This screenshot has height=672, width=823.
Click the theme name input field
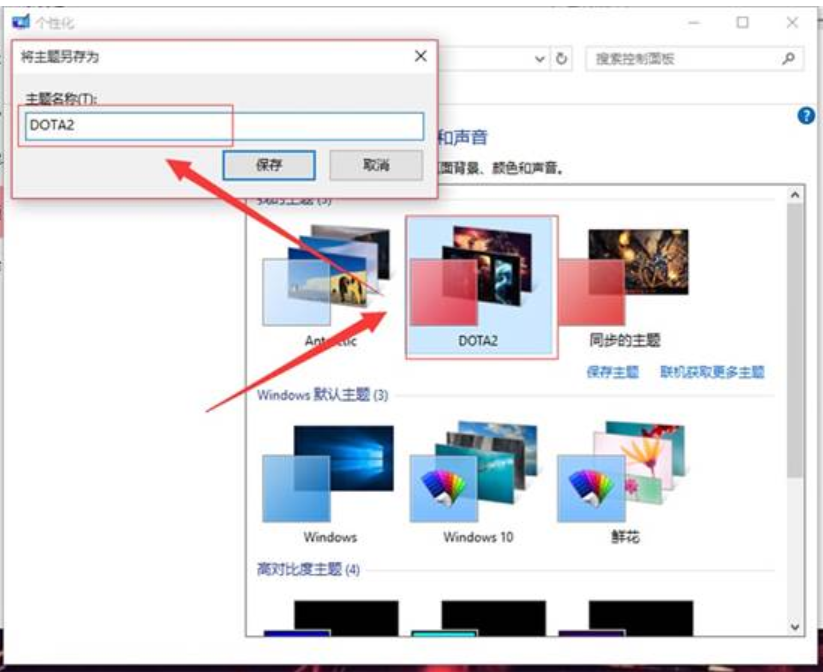pos(225,126)
